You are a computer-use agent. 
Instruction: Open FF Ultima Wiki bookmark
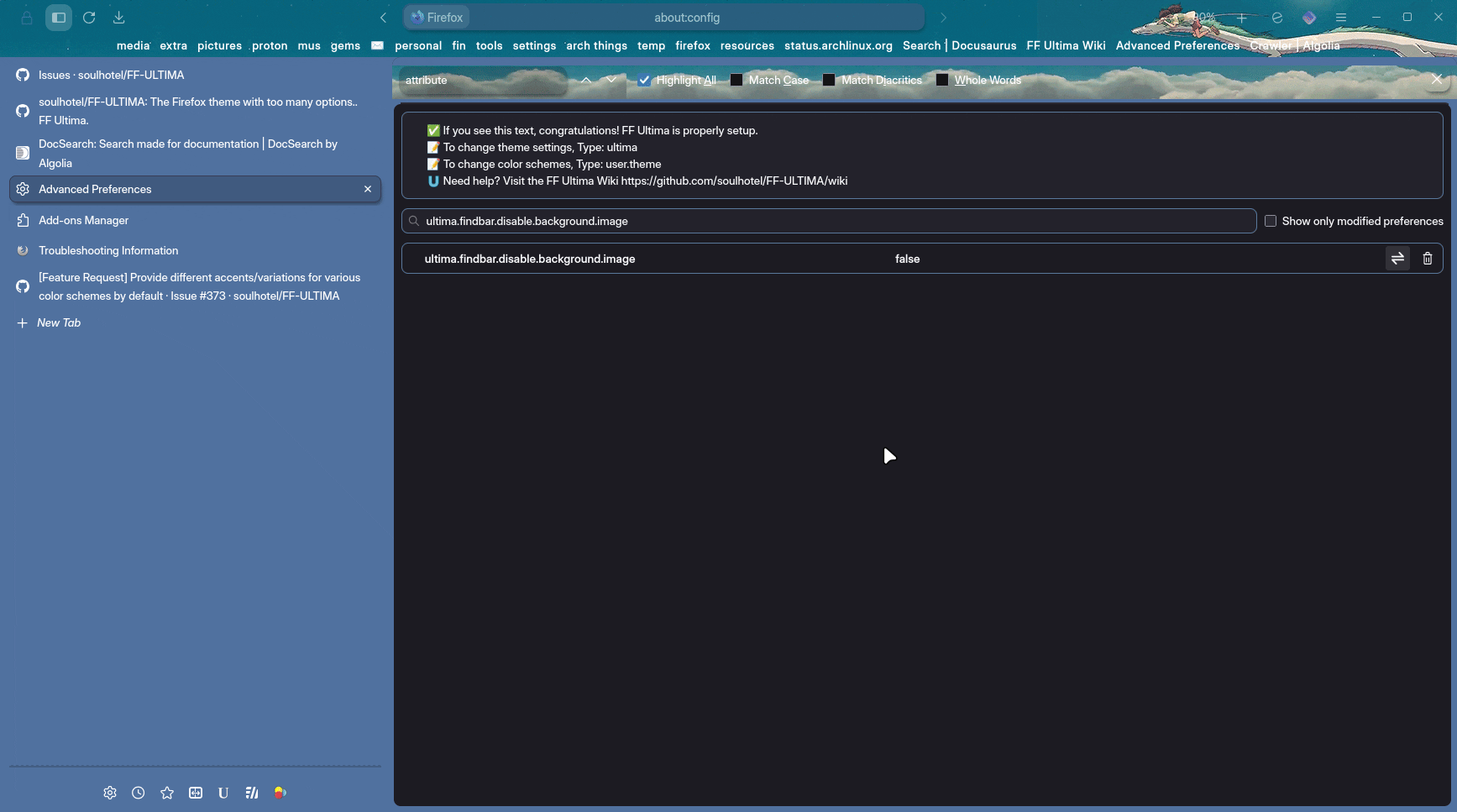(x=1066, y=46)
